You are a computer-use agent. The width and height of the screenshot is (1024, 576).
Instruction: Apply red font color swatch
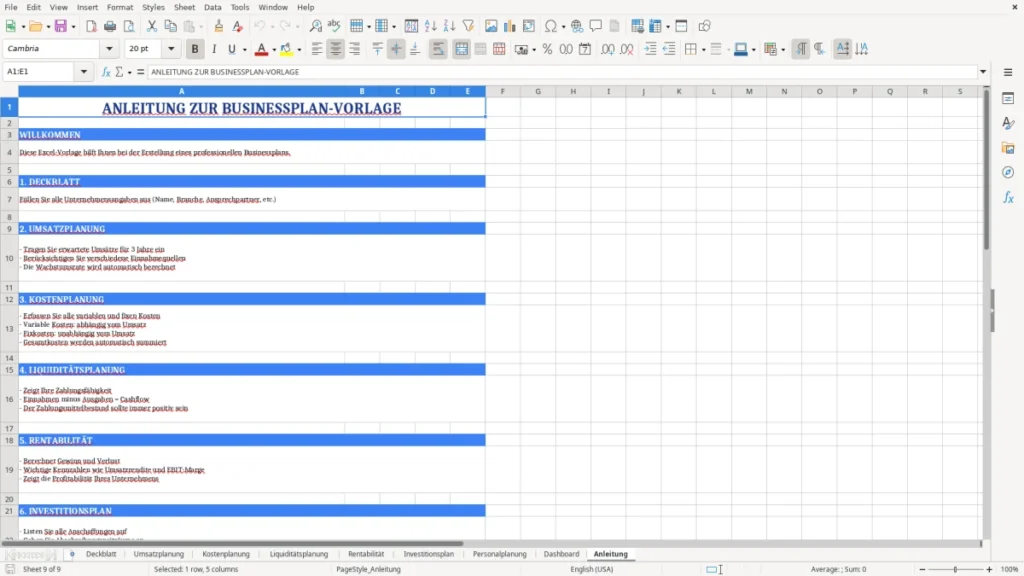pos(261,49)
